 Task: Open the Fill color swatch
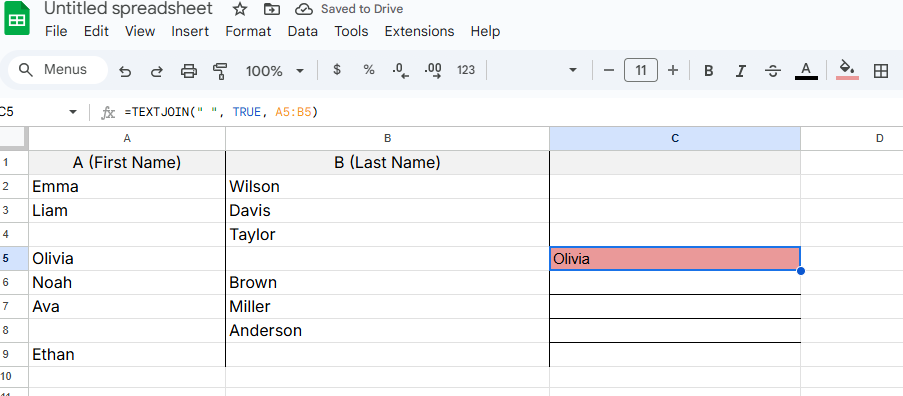847,70
